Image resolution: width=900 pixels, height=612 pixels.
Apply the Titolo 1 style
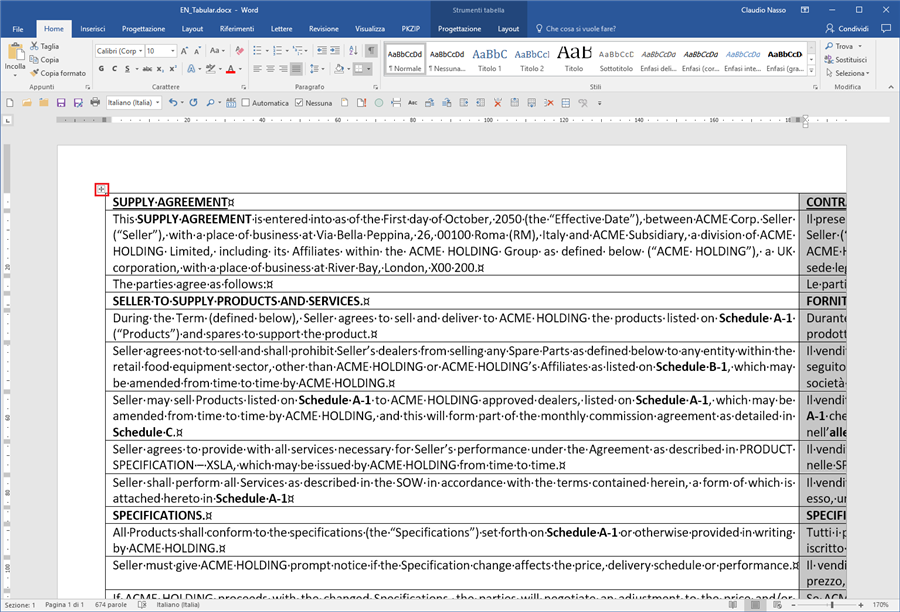[x=490, y=59]
